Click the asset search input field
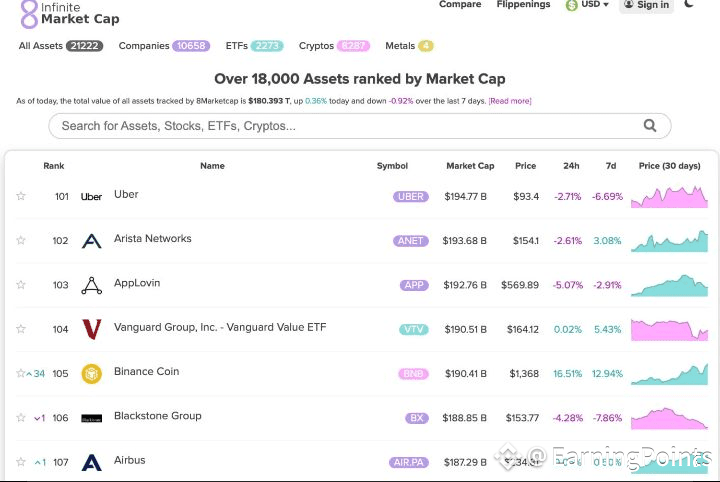720x482 pixels. click(340, 126)
